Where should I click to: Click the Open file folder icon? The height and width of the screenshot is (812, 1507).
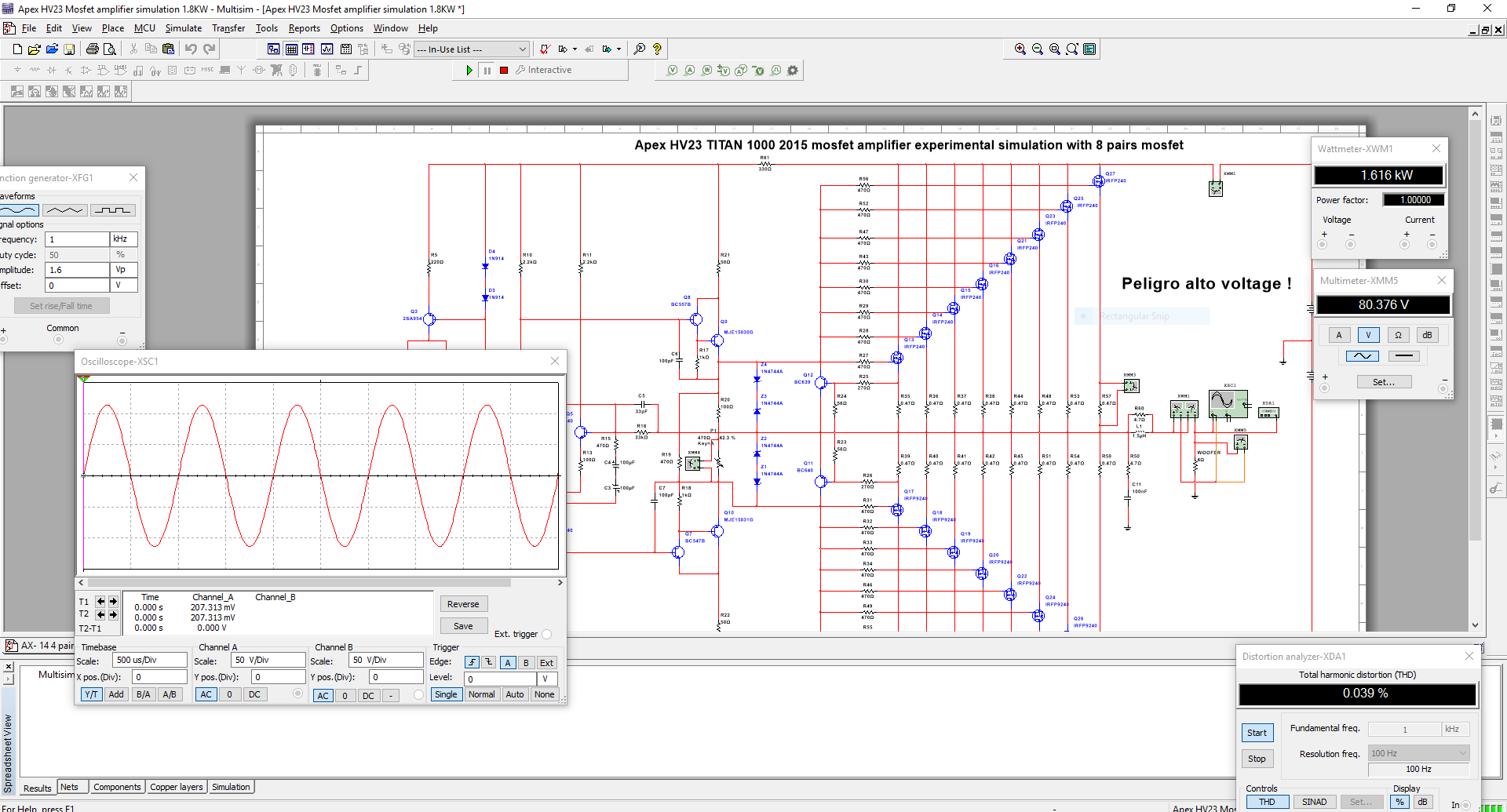[35, 49]
